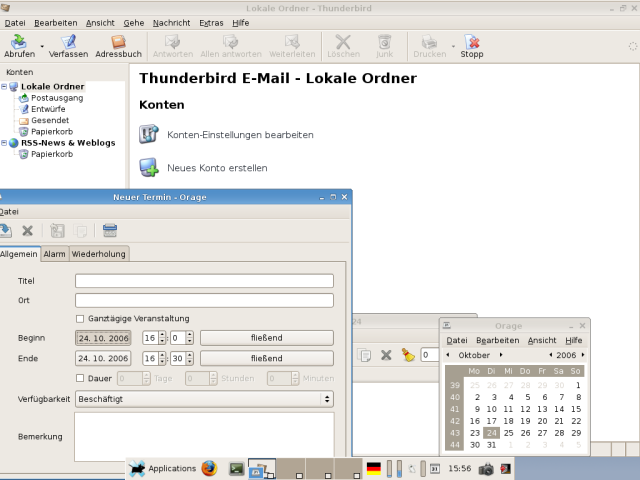The width and height of the screenshot is (640, 480).
Task: Open the Bearbeiten menu in Thunderbird
Action: click(56, 23)
